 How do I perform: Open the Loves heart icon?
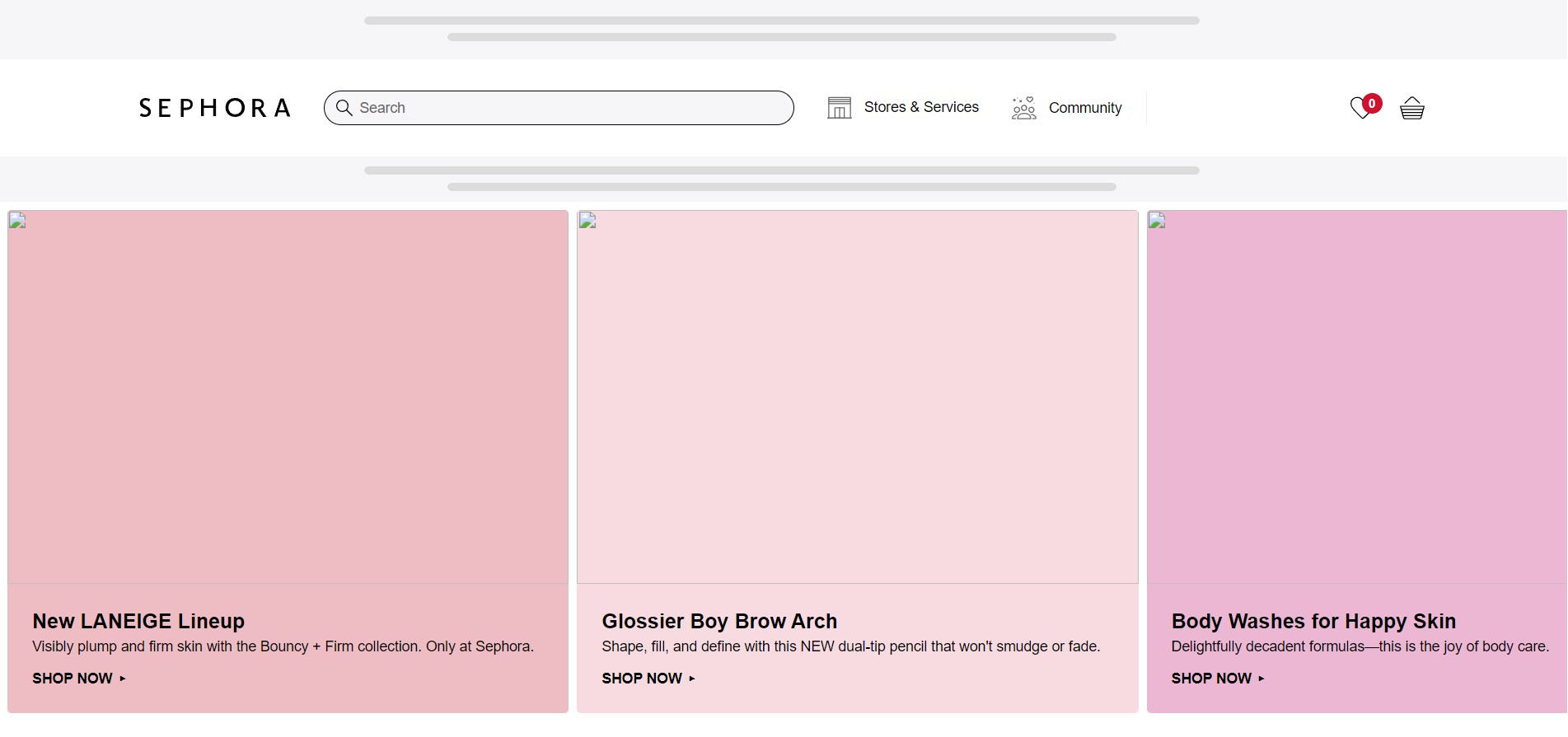click(1360, 108)
